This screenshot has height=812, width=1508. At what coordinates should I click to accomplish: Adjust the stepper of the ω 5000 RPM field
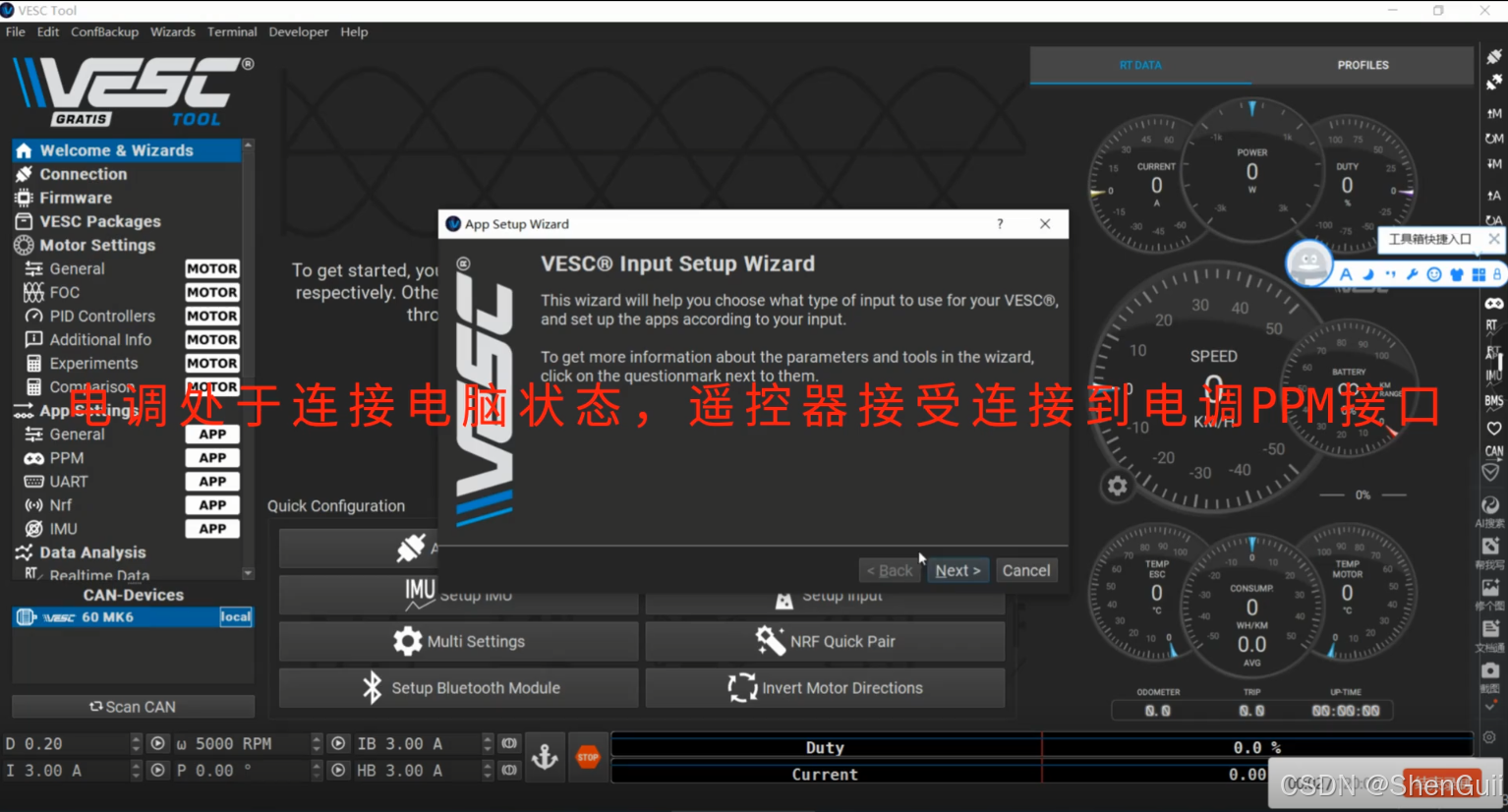pos(317,743)
